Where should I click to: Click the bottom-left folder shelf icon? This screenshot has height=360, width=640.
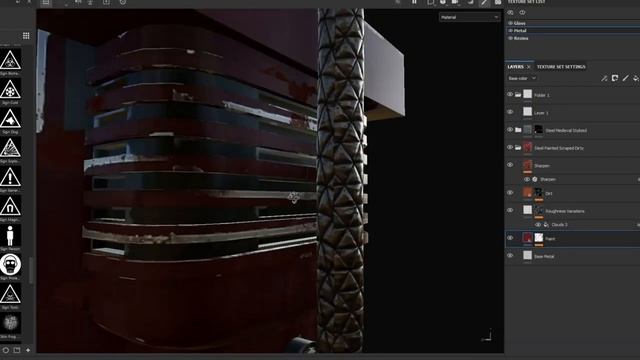[x=17, y=350]
